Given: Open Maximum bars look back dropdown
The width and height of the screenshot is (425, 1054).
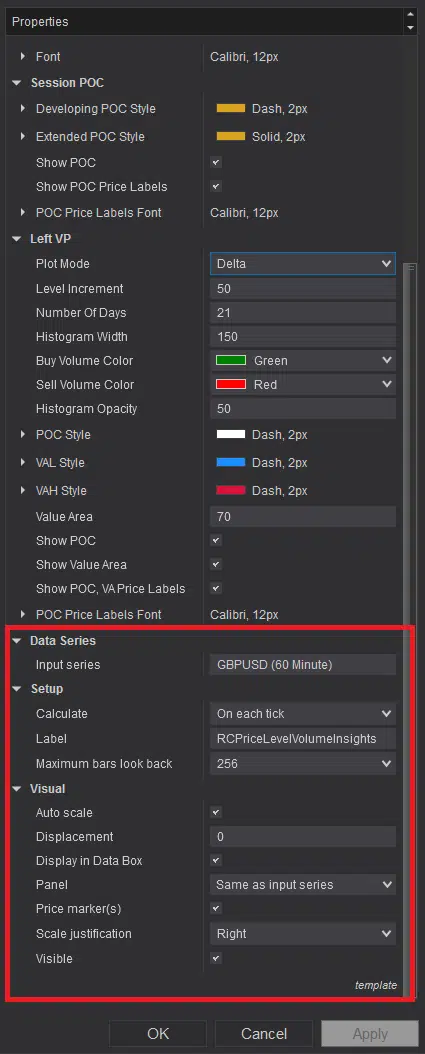Looking at the screenshot, I should point(303,764).
